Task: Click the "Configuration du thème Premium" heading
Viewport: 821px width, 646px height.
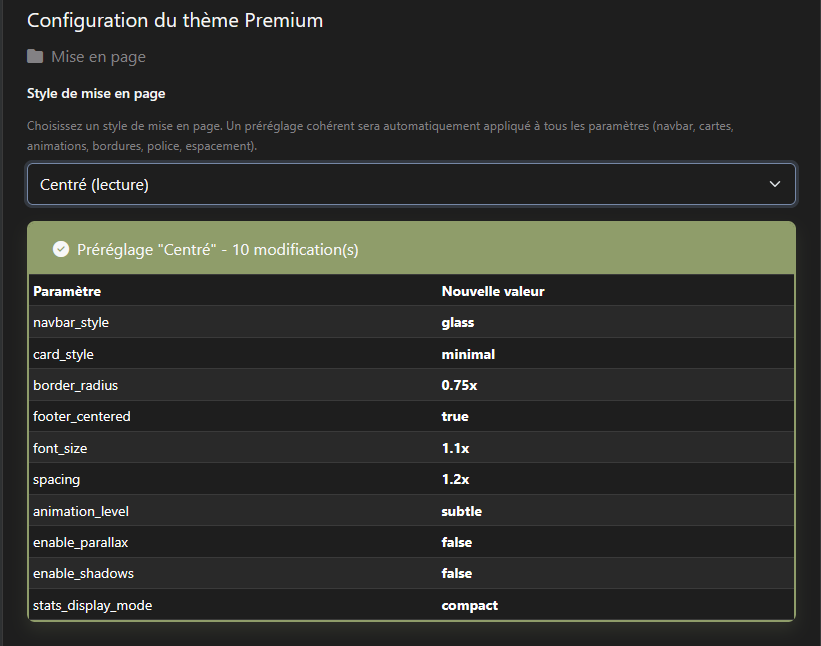Action: 175,20
